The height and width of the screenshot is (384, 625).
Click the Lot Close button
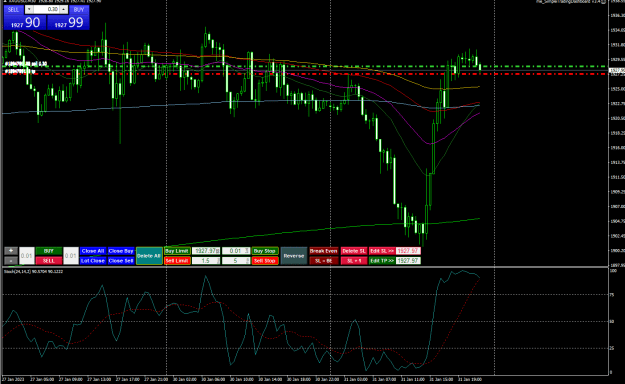click(x=93, y=261)
